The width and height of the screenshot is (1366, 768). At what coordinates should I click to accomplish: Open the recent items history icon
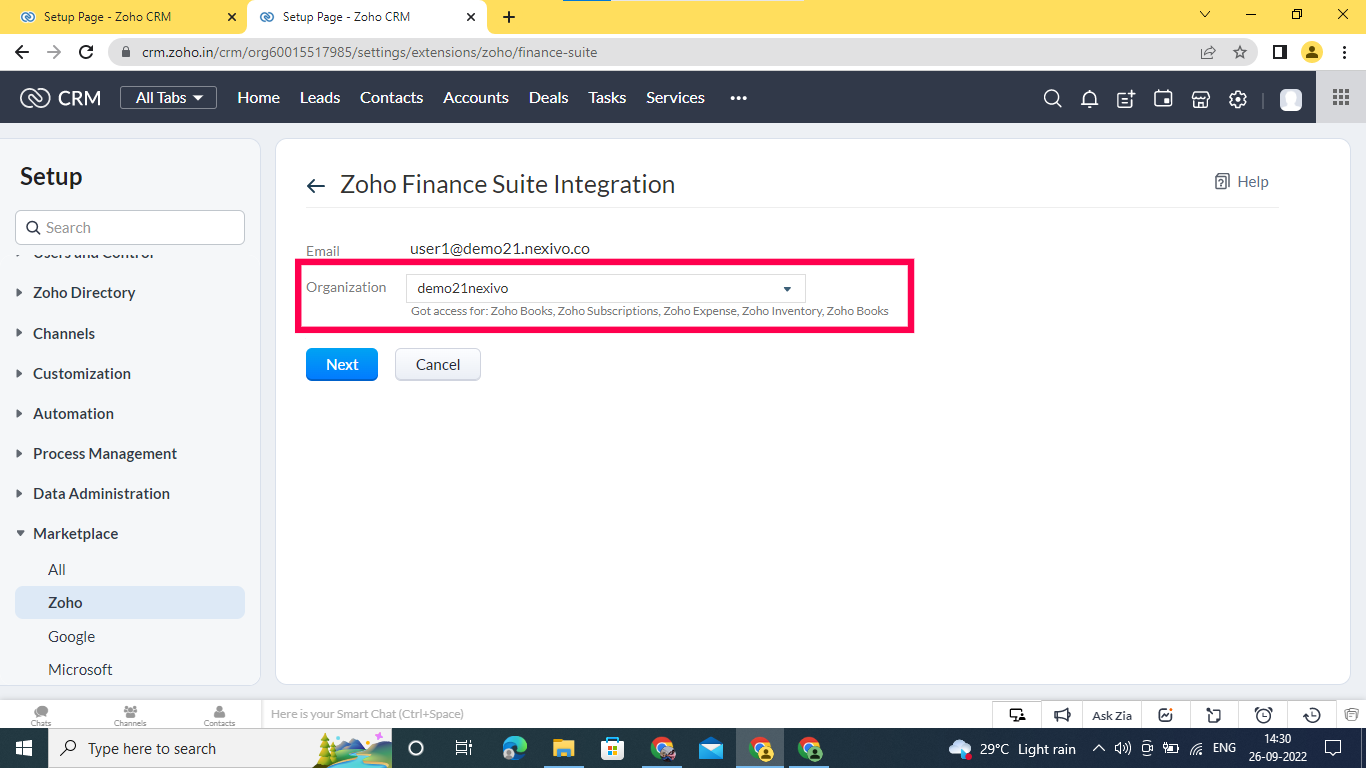[x=1313, y=715]
